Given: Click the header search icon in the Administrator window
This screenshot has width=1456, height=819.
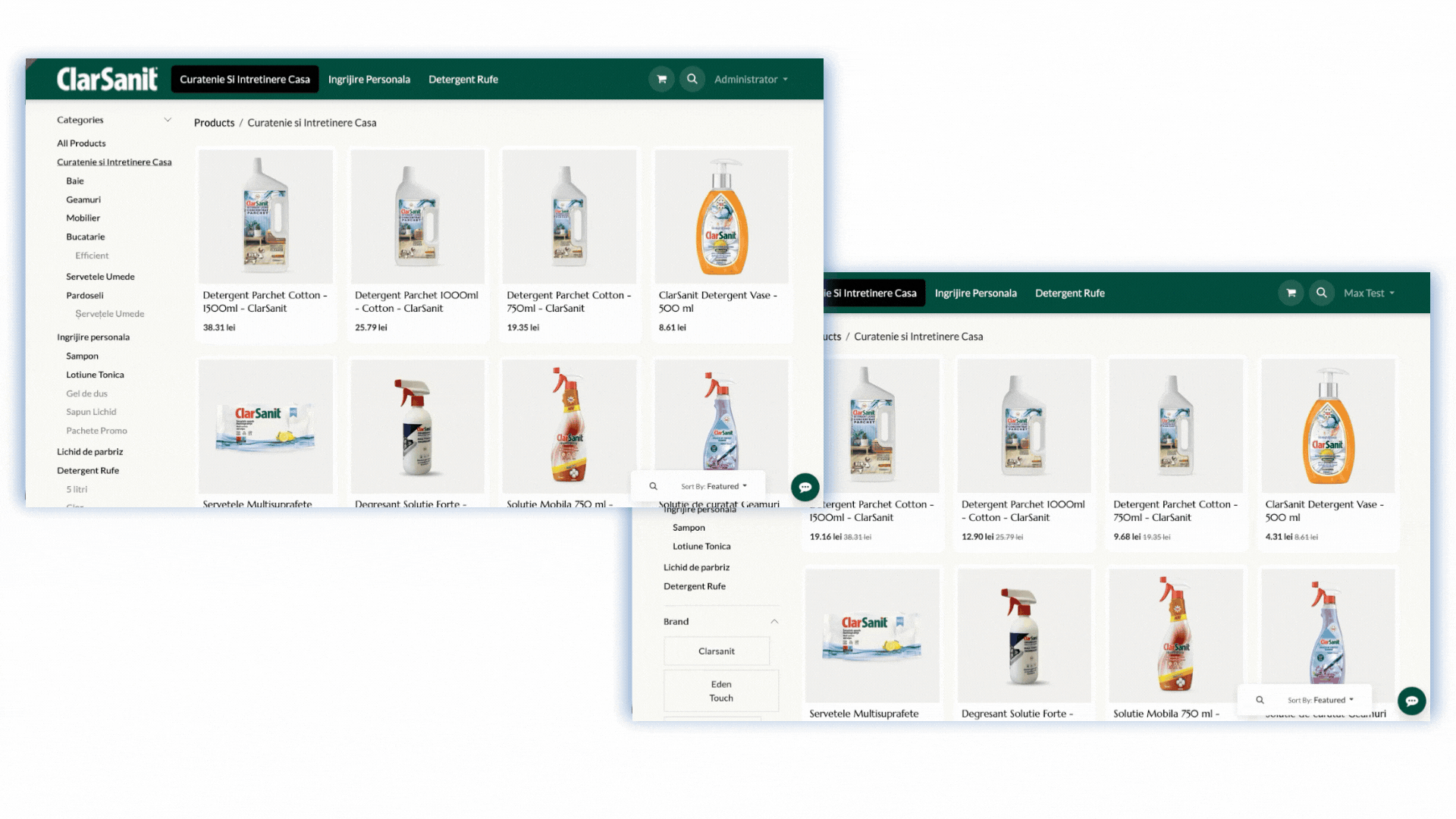Looking at the screenshot, I should tap(692, 79).
